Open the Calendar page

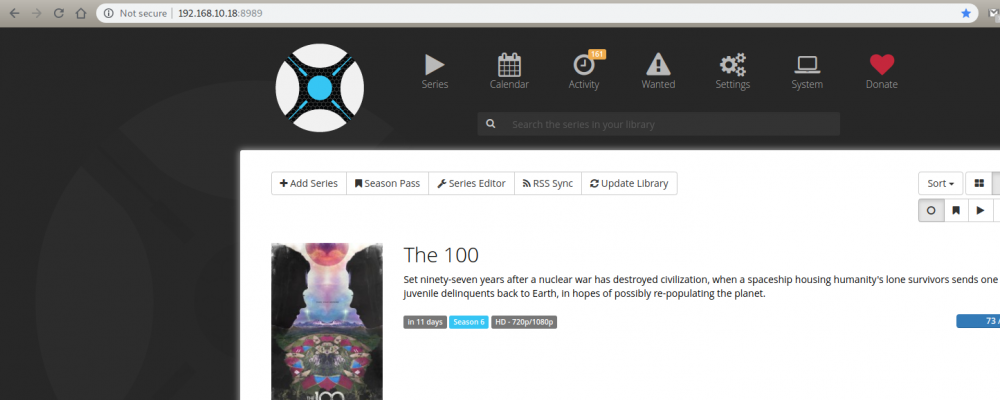509,71
